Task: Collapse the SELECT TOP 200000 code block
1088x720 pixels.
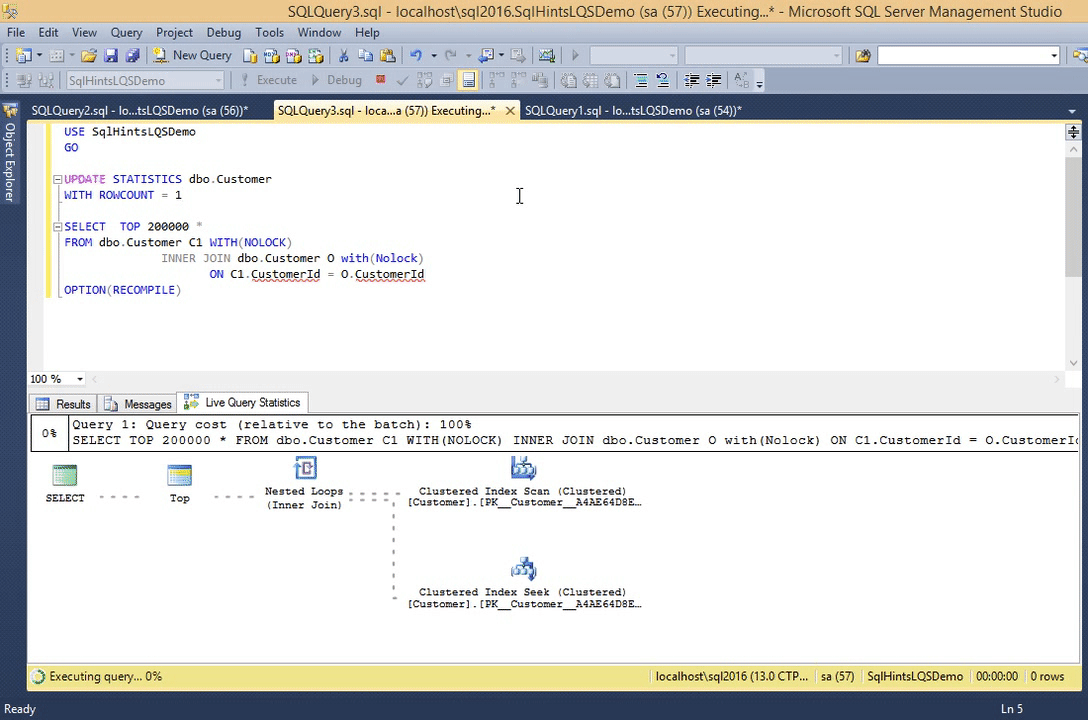Action: (57, 227)
